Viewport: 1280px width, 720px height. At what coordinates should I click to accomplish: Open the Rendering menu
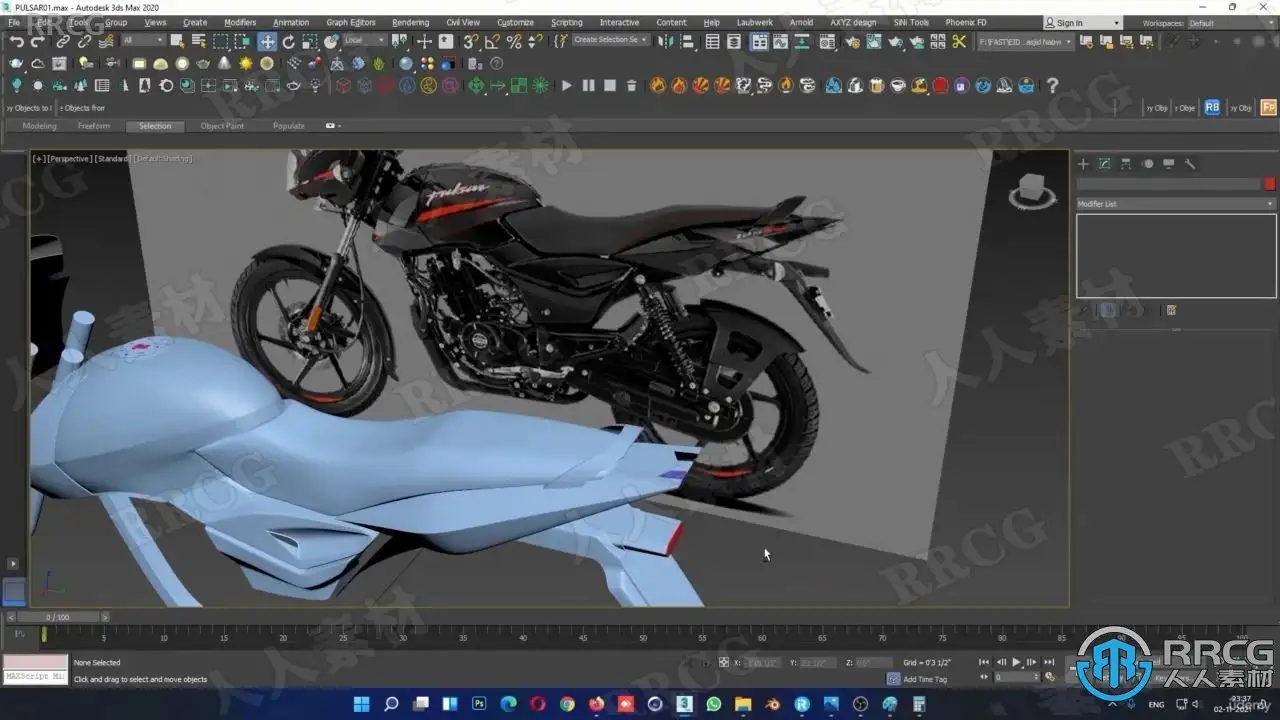[410, 22]
